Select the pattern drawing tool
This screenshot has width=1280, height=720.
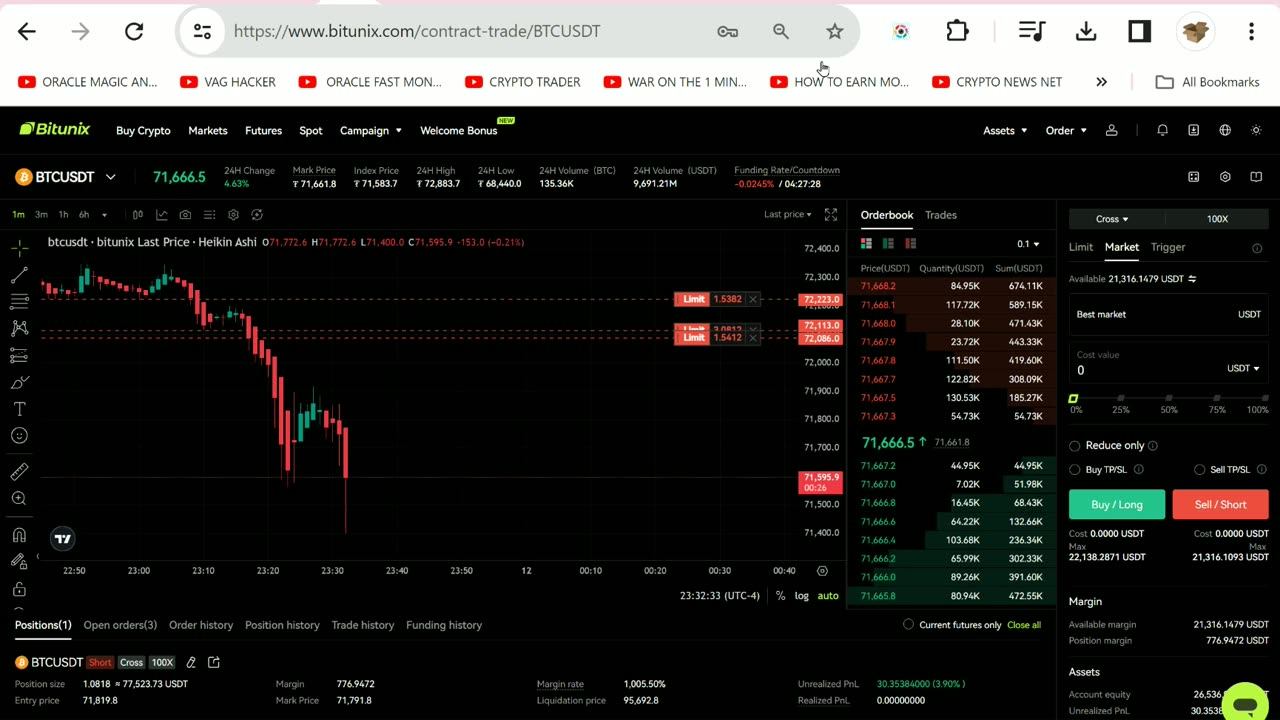(19, 328)
